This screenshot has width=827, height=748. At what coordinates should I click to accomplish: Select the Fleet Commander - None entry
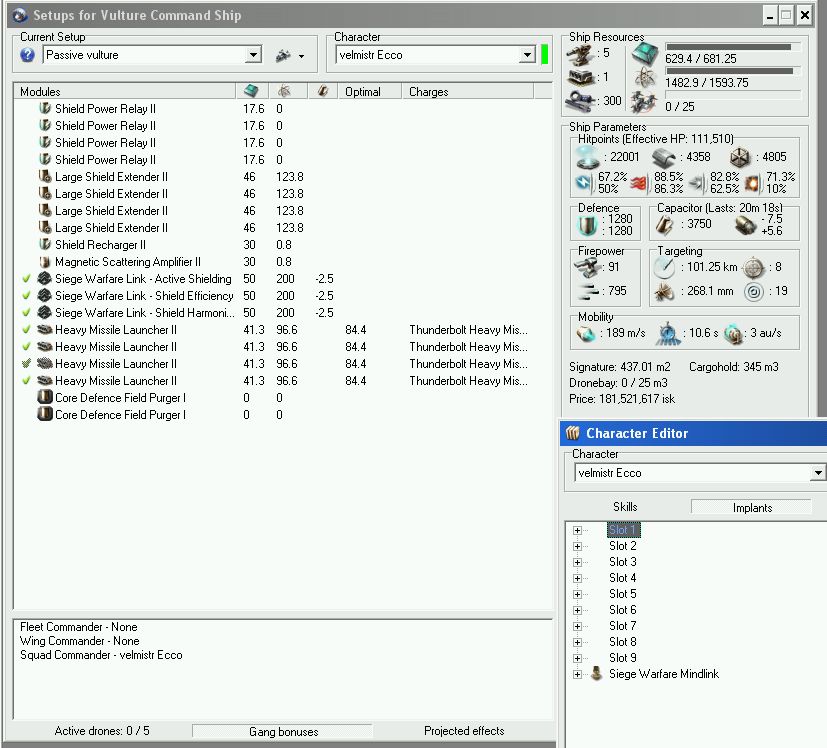tap(79, 627)
